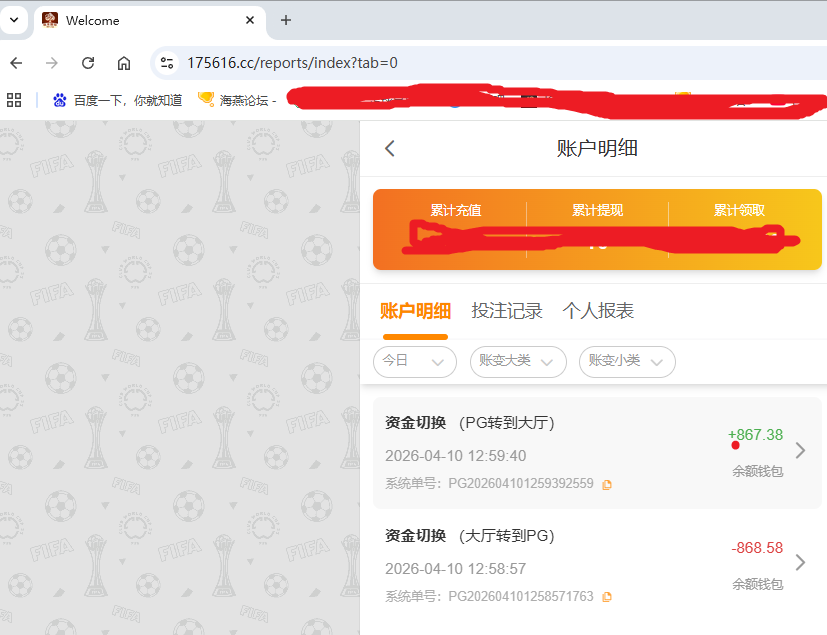Viewport: 827px width, 635px height.
Task: Open the apps grid icon on the bookmarks bar
Action: pos(14,100)
